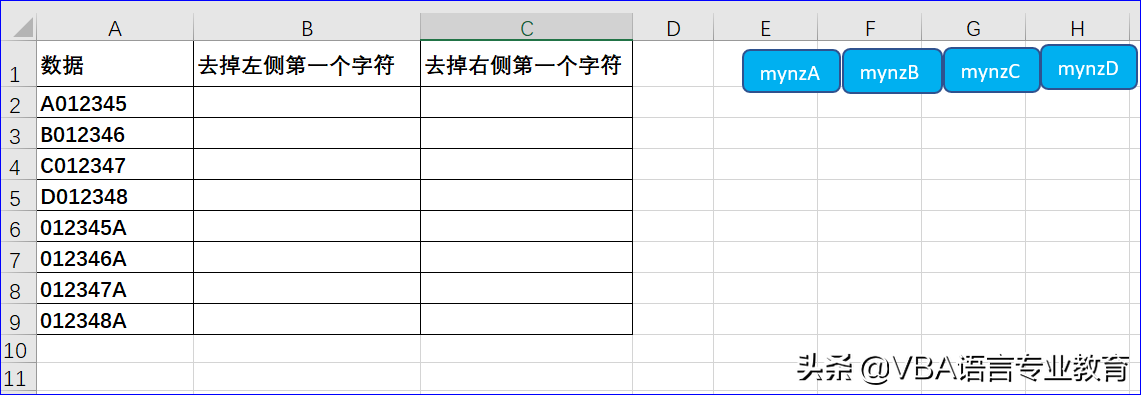
Task: Select column A header
Action: (115, 28)
